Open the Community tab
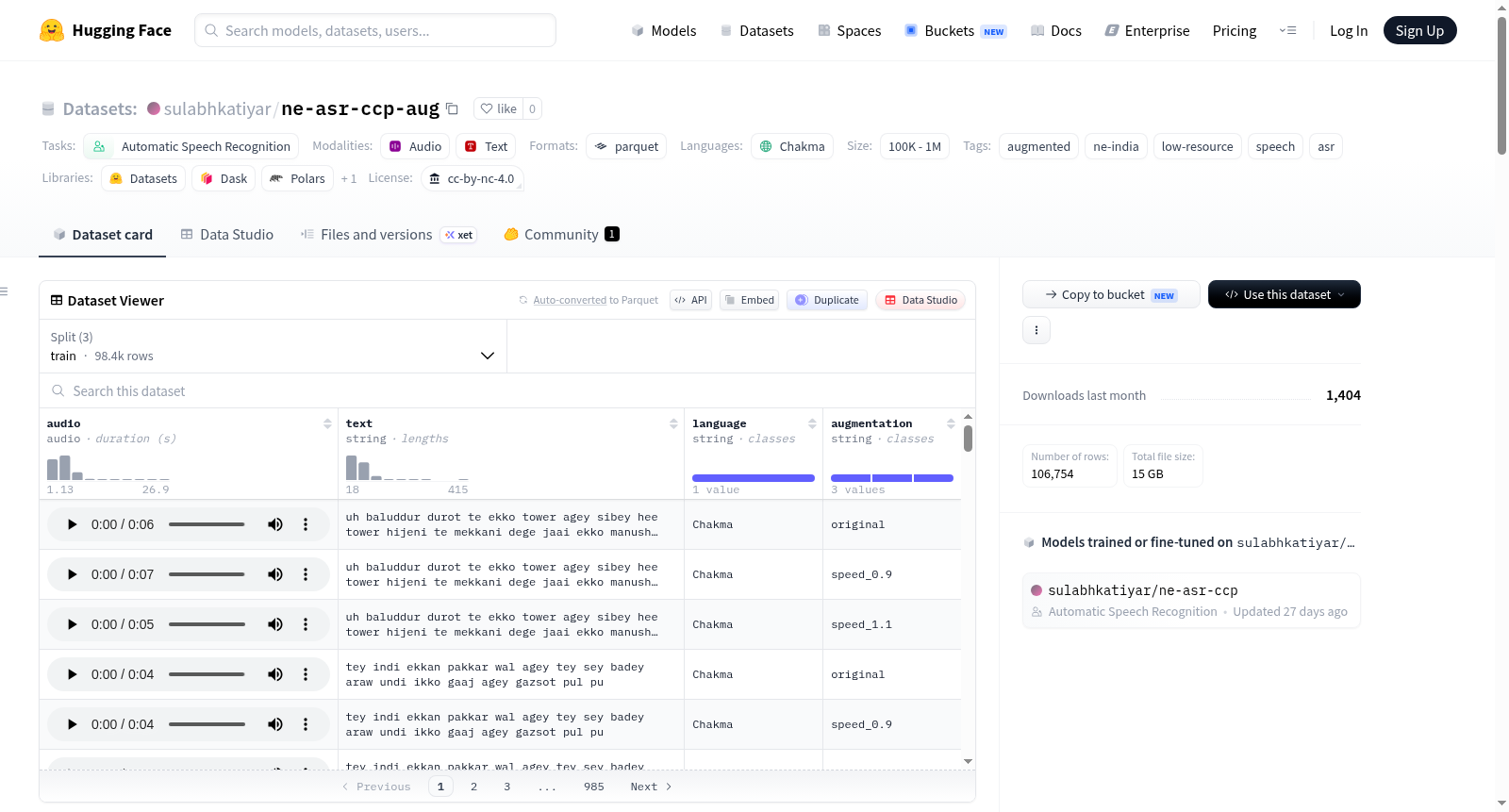Screen dimensions: 1509x812 coord(561,234)
